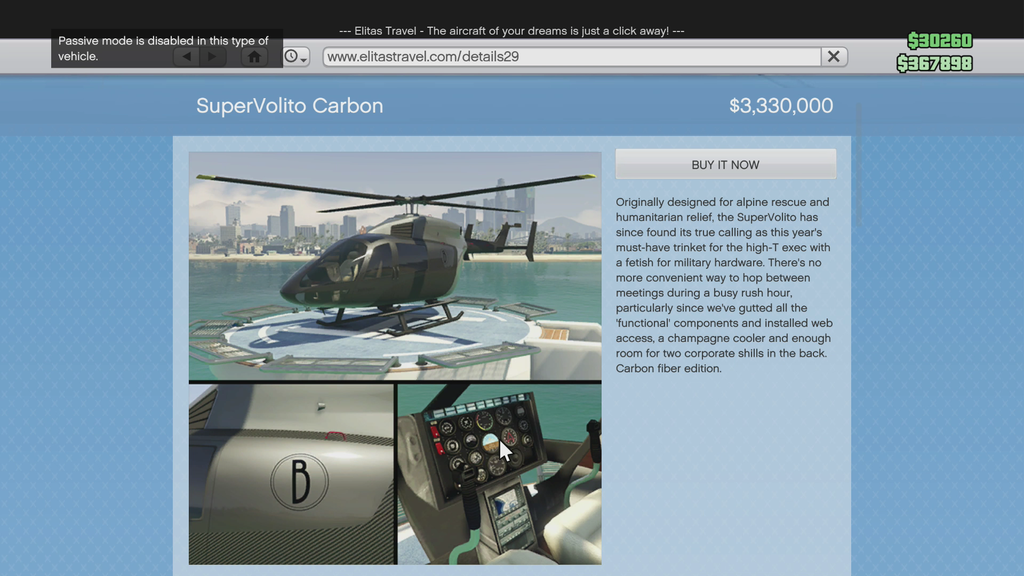
Task: Click the $30260 cash balance
Action: 940,40
